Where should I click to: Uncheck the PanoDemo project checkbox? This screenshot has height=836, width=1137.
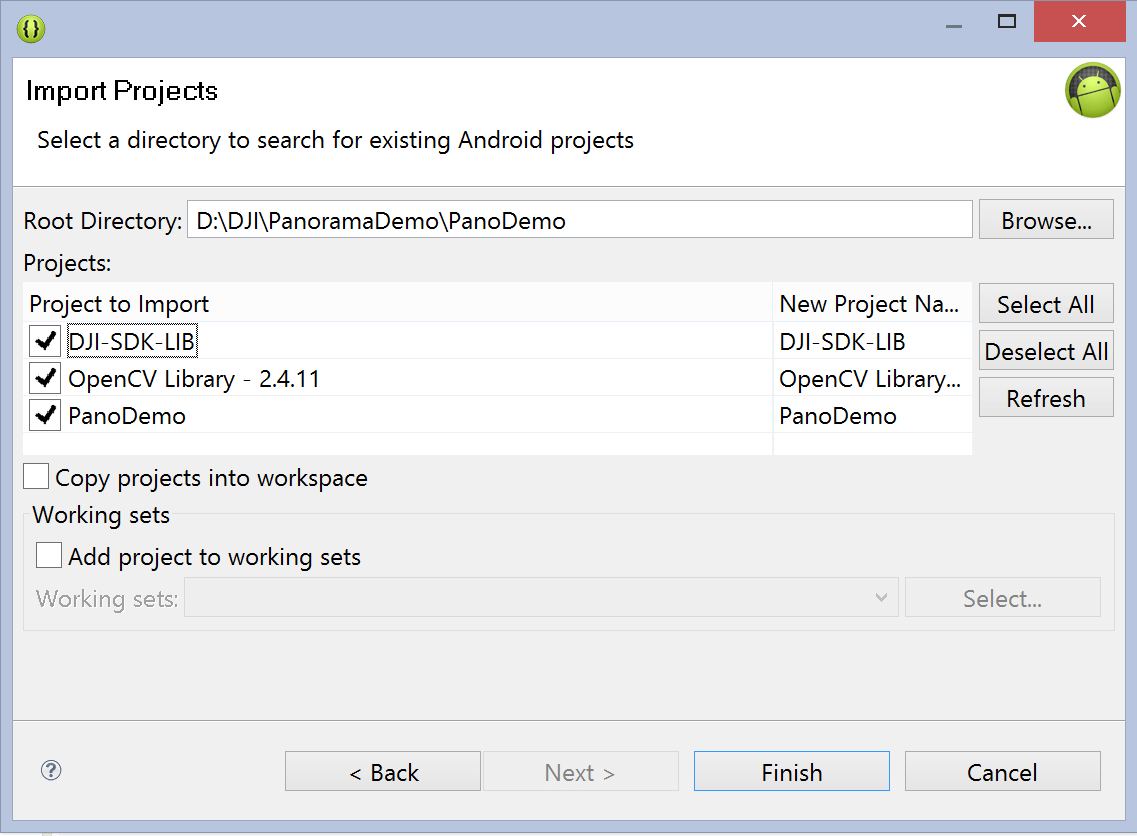(x=45, y=416)
